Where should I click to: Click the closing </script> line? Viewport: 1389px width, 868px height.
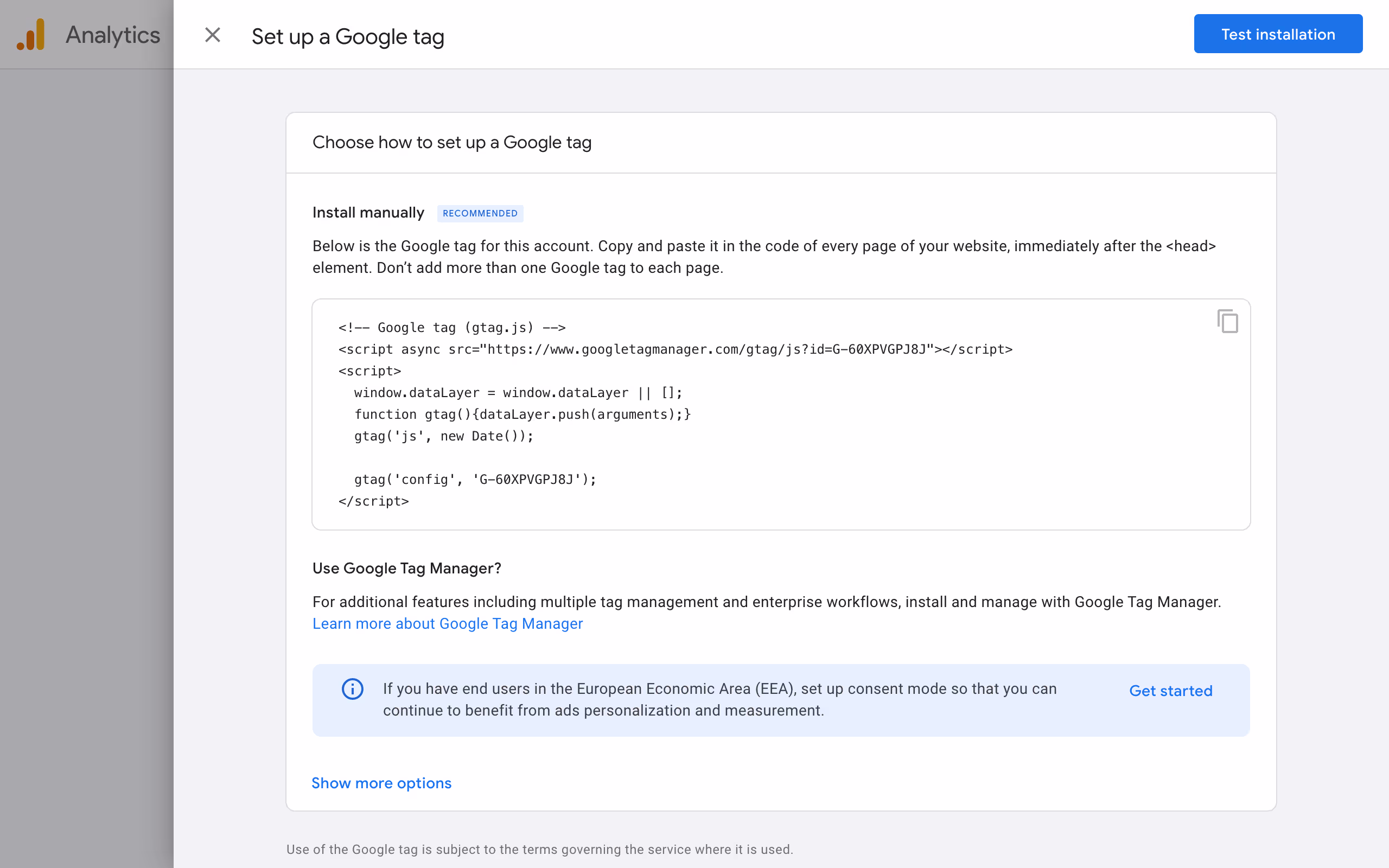[374, 501]
